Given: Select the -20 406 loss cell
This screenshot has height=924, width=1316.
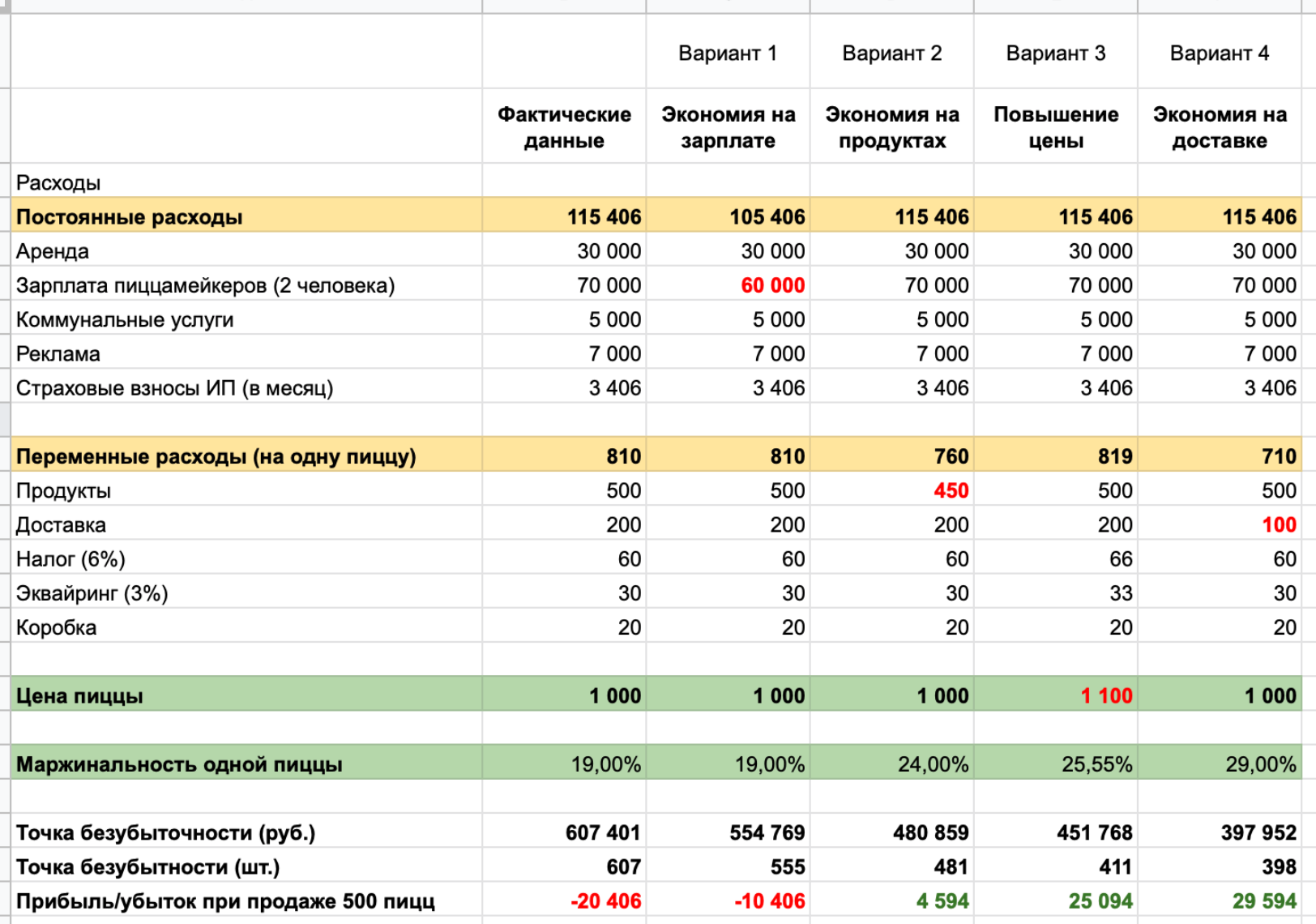Looking at the screenshot, I should (605, 900).
